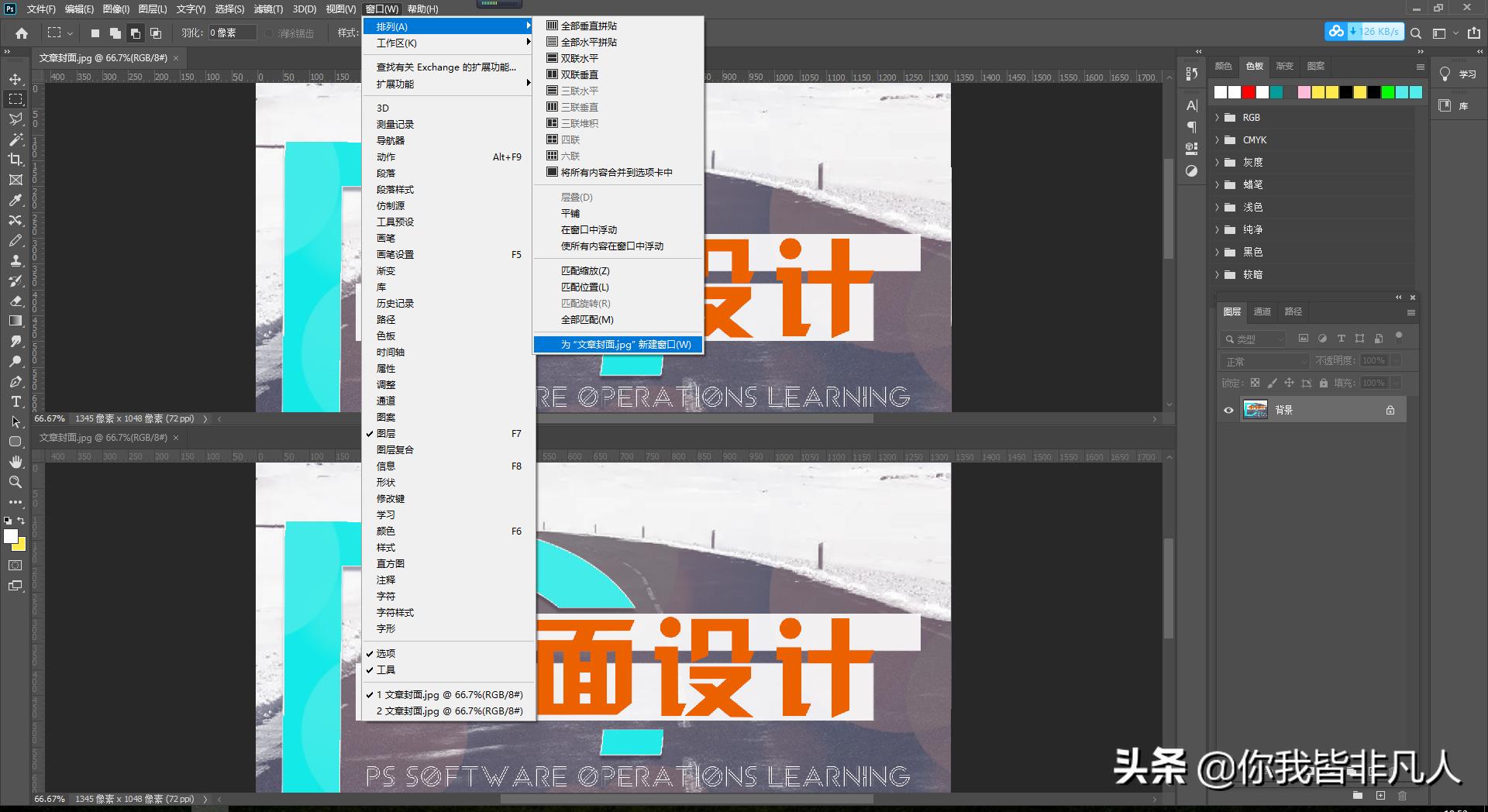Select the Hand tool
Viewport: 1488px width, 812px height.
pyautogui.click(x=15, y=462)
